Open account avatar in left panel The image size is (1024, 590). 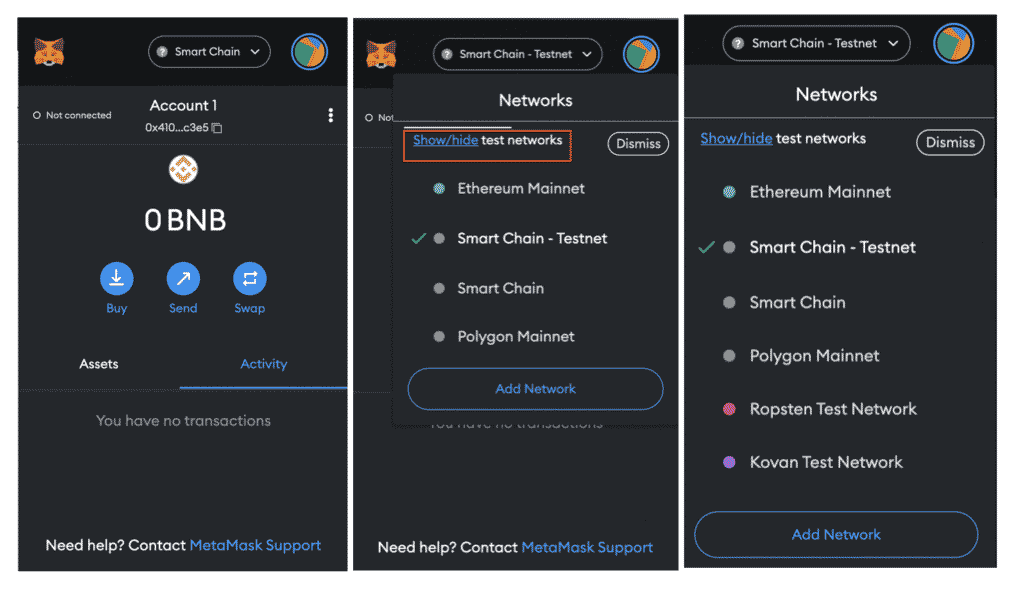coord(309,52)
